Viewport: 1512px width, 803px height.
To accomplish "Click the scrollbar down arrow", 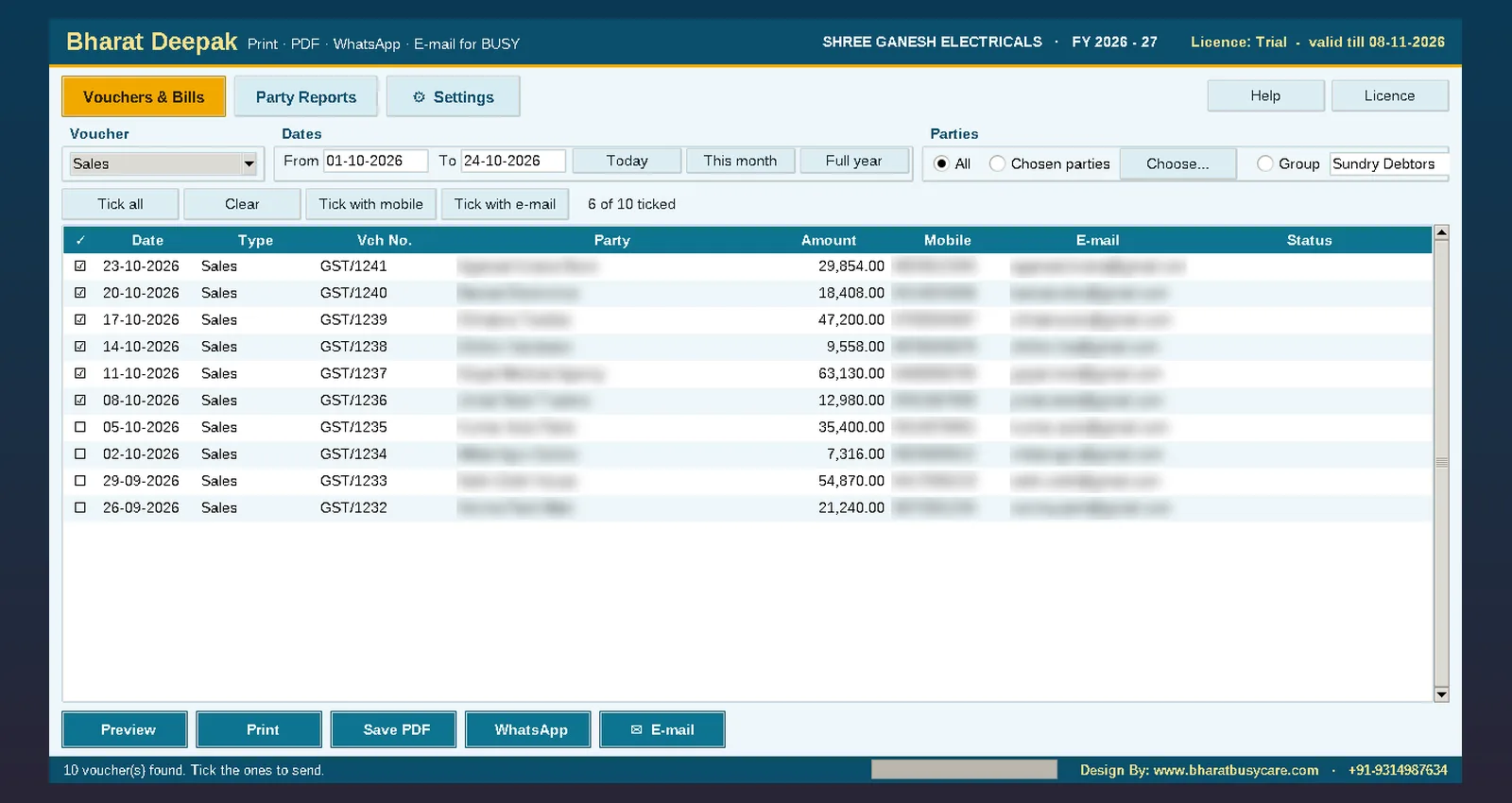I will [x=1441, y=694].
